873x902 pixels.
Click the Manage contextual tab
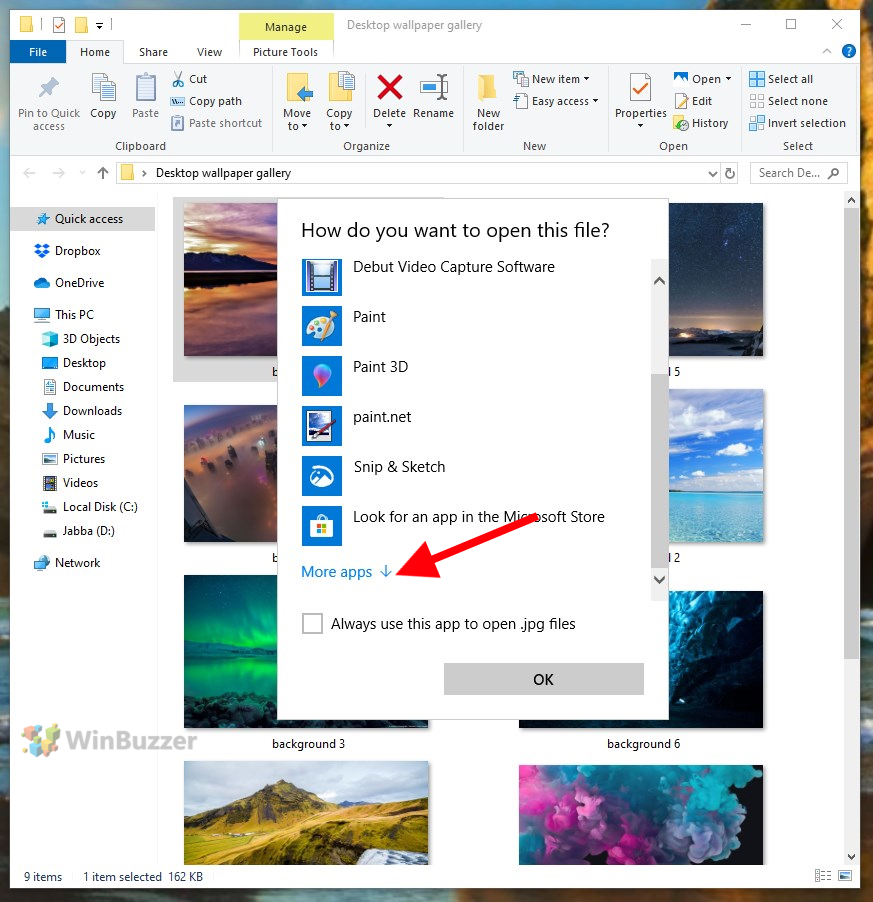pyautogui.click(x=286, y=27)
